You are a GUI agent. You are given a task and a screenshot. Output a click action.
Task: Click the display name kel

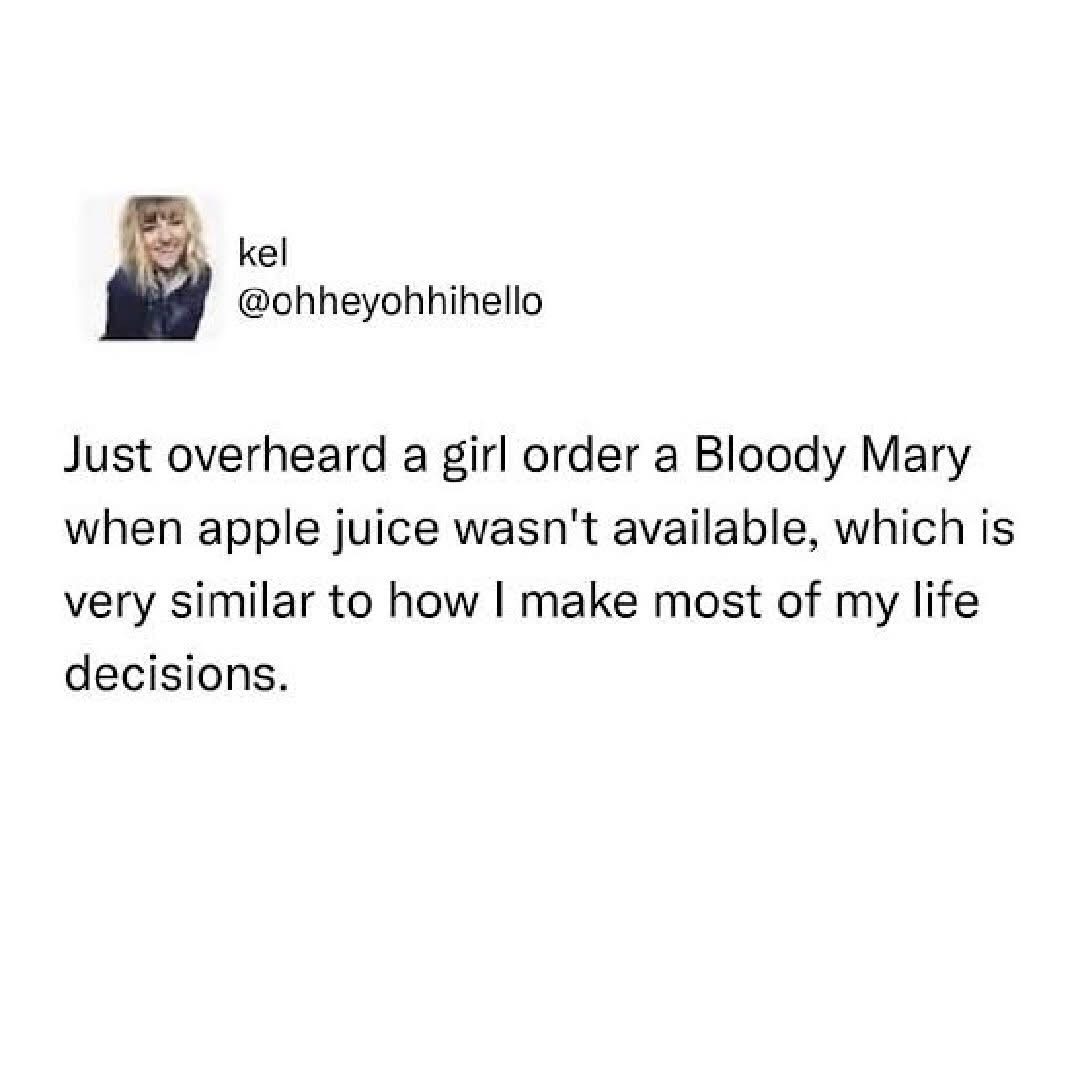[262, 253]
